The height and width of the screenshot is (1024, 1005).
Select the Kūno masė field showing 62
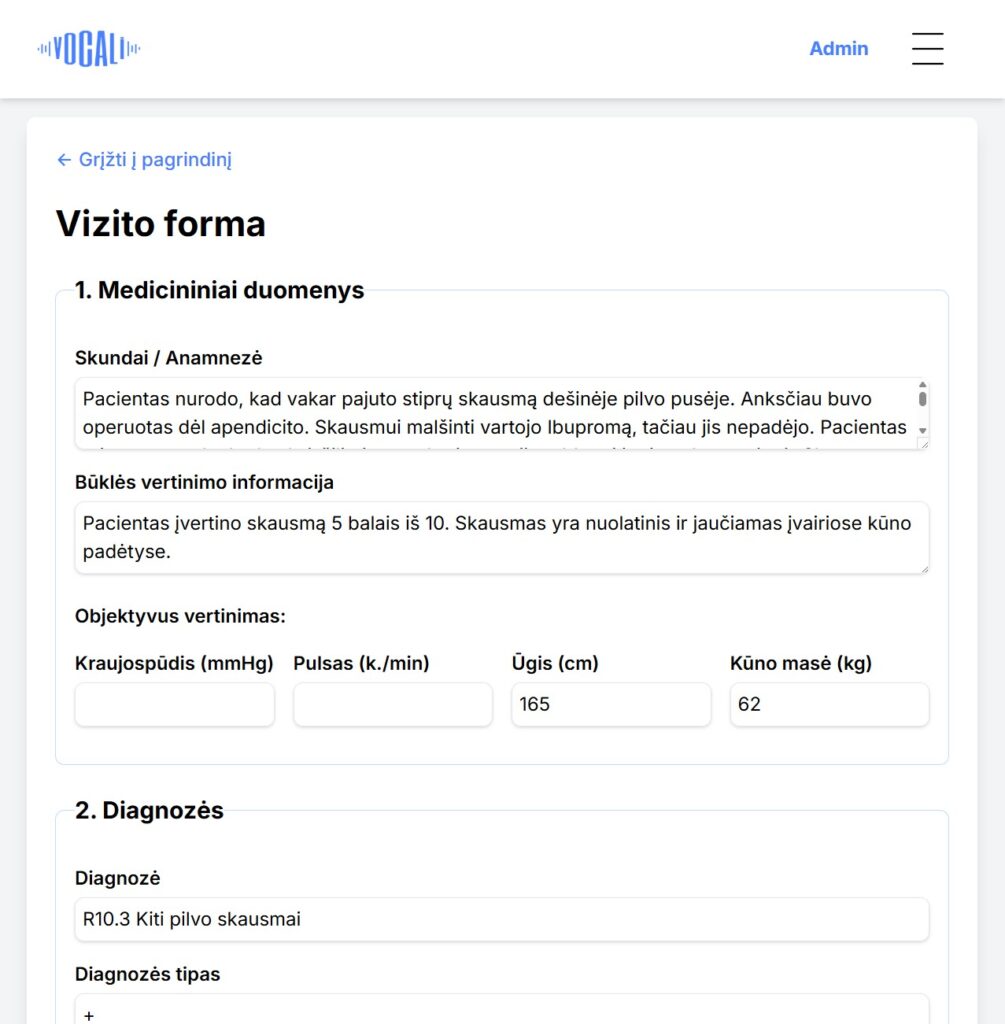(829, 705)
